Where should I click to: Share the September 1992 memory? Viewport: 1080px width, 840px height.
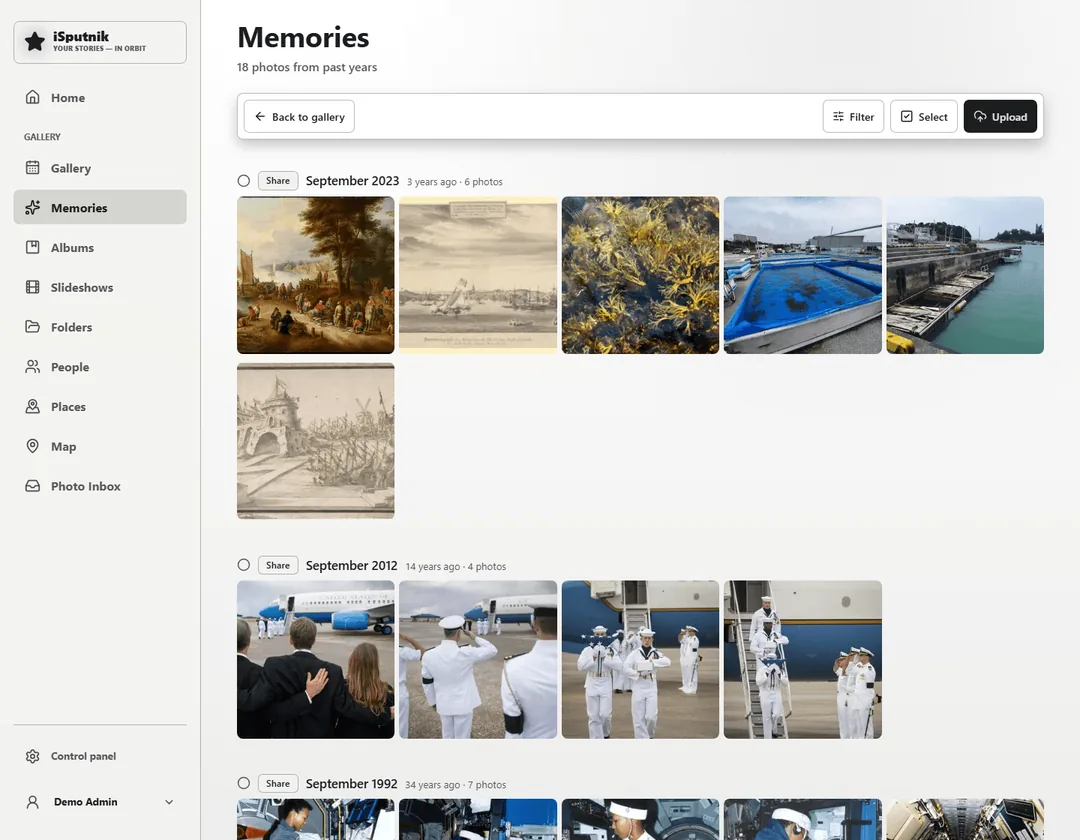click(x=278, y=783)
